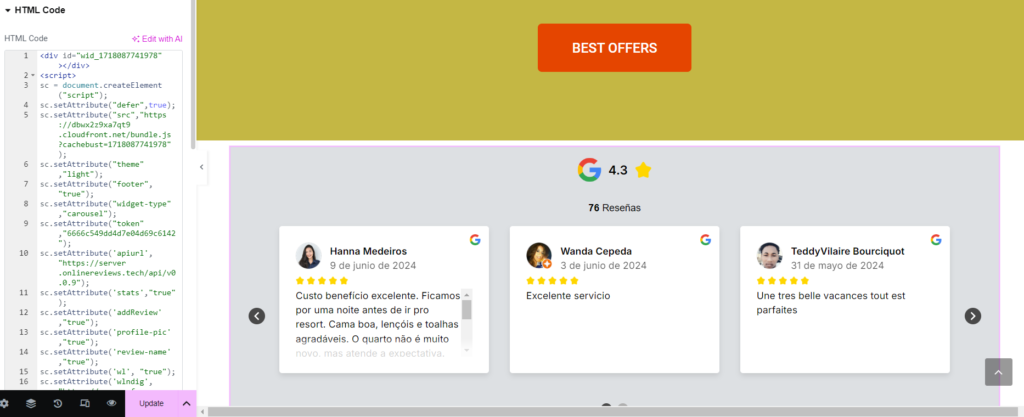Image resolution: width=1024 pixels, height=417 pixels.
Task: Click the Update button
Action: click(x=151, y=403)
